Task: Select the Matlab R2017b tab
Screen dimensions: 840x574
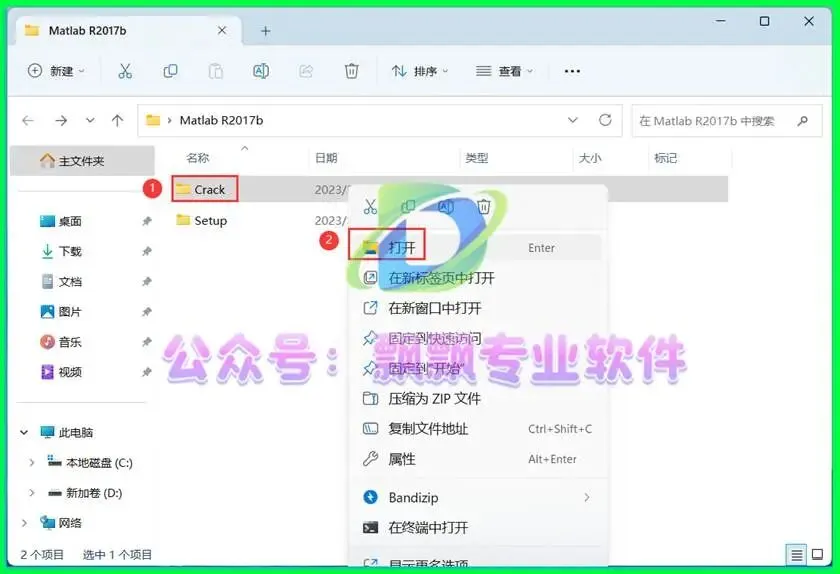Action: coord(129,31)
